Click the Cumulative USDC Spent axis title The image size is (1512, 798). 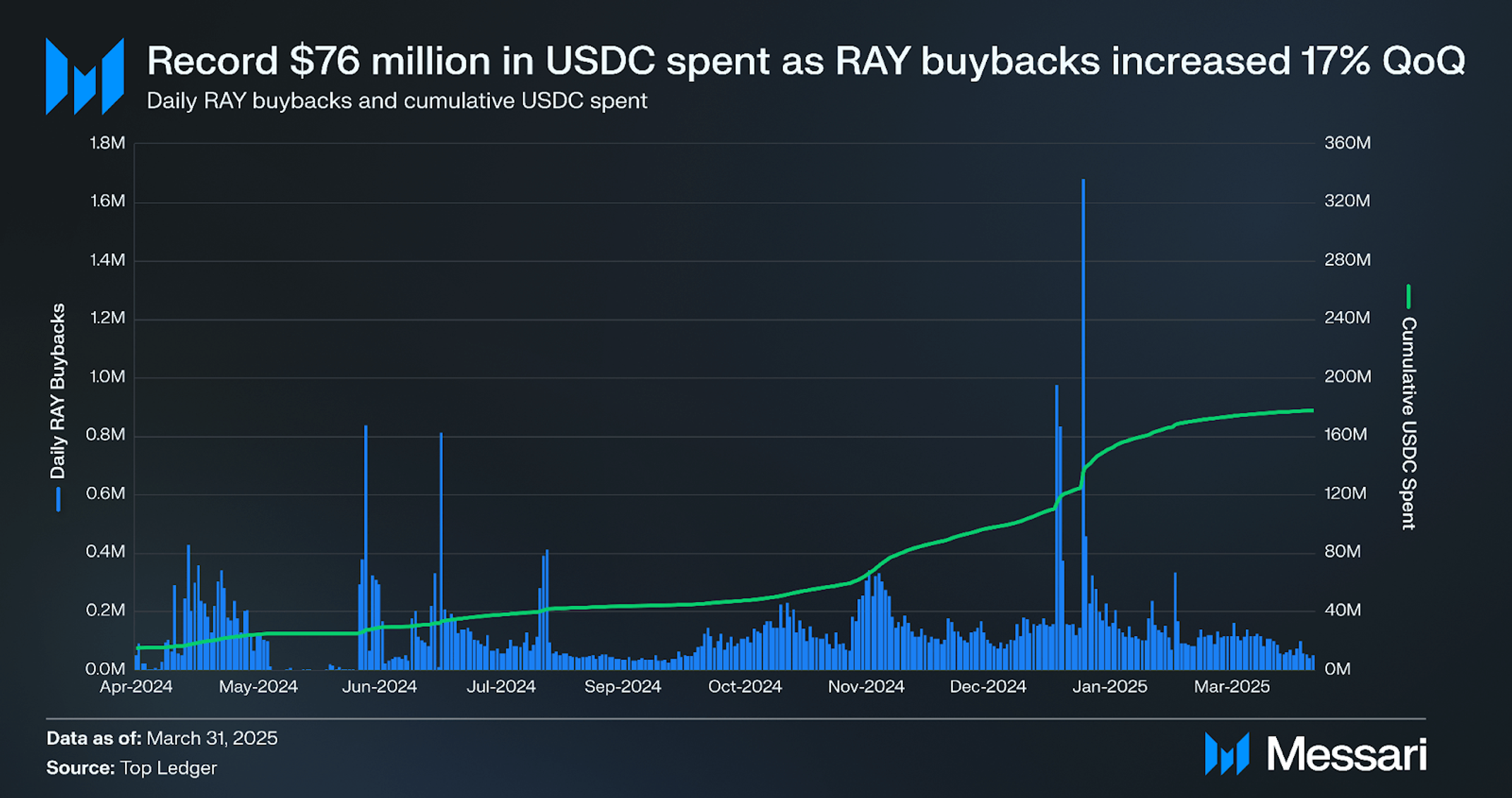pos(1408,423)
